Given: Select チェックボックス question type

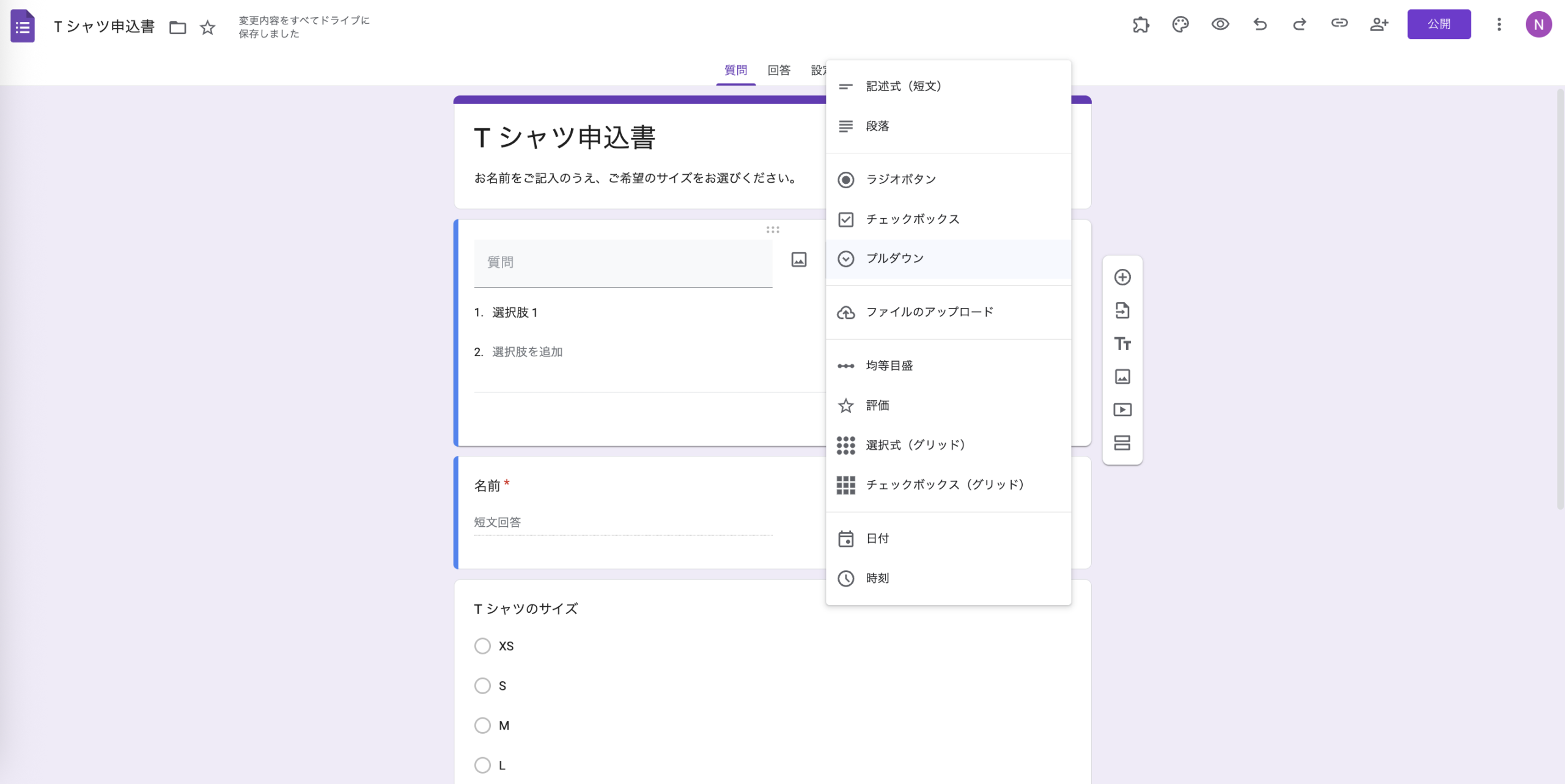Looking at the screenshot, I should pyautogui.click(x=912, y=219).
